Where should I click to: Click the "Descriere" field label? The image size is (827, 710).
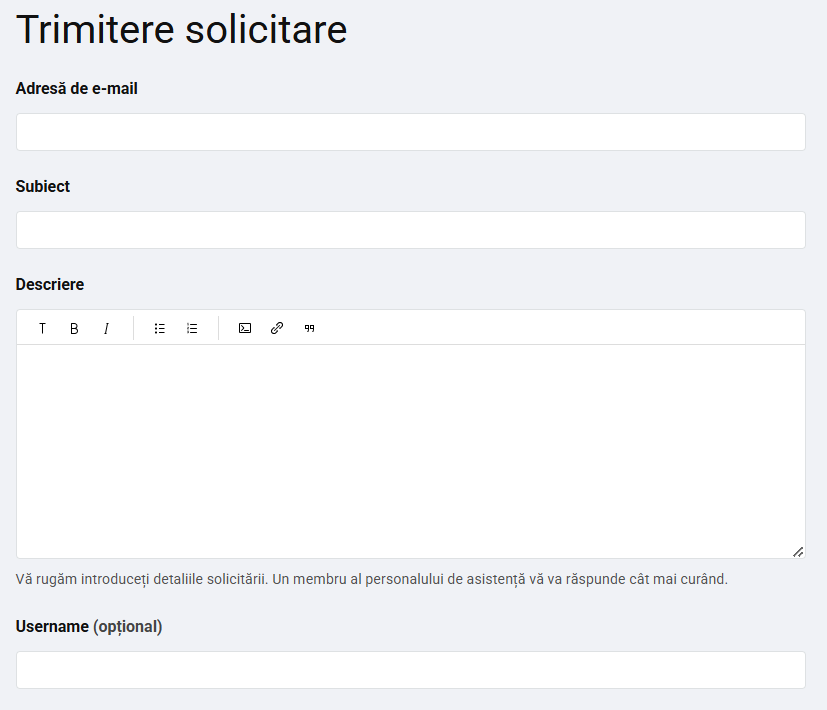pos(50,285)
